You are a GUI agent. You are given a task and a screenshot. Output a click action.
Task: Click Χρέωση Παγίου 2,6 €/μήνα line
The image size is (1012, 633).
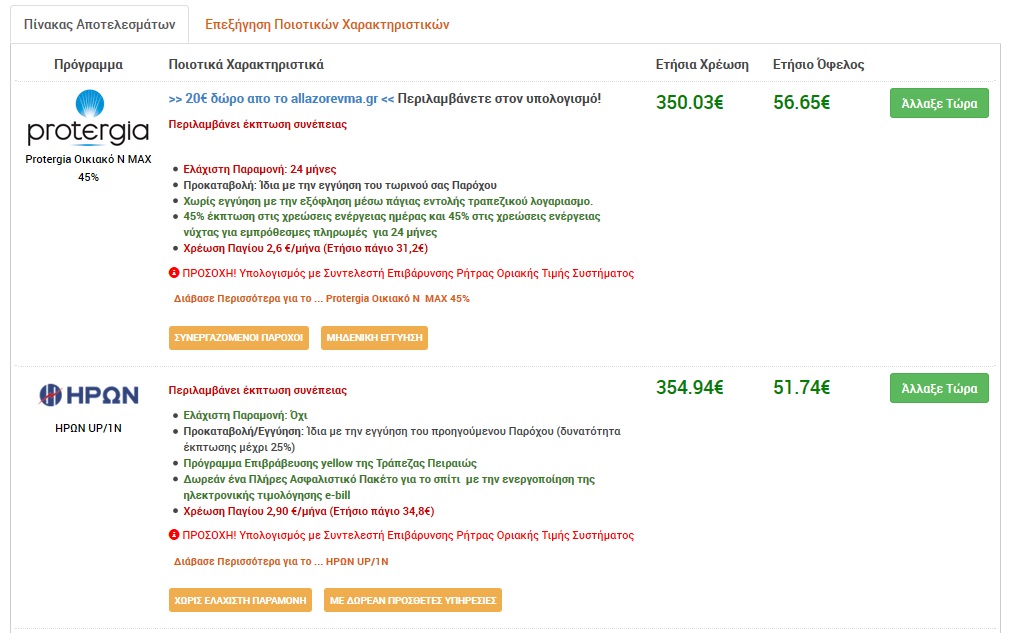(x=305, y=248)
